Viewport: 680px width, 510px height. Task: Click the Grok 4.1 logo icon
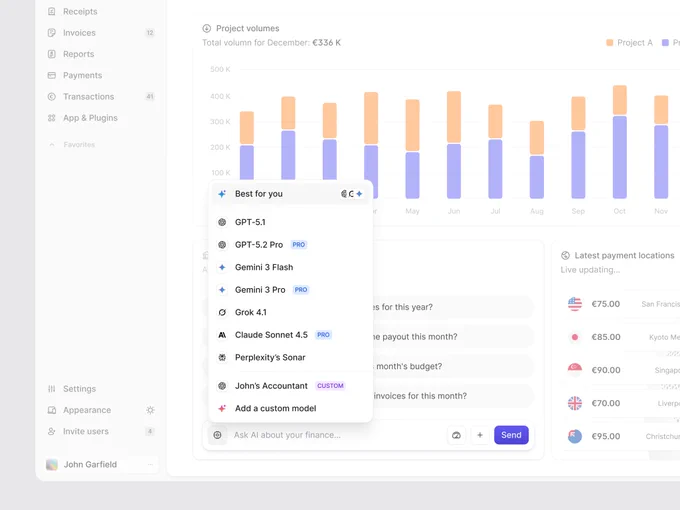tap(222, 312)
